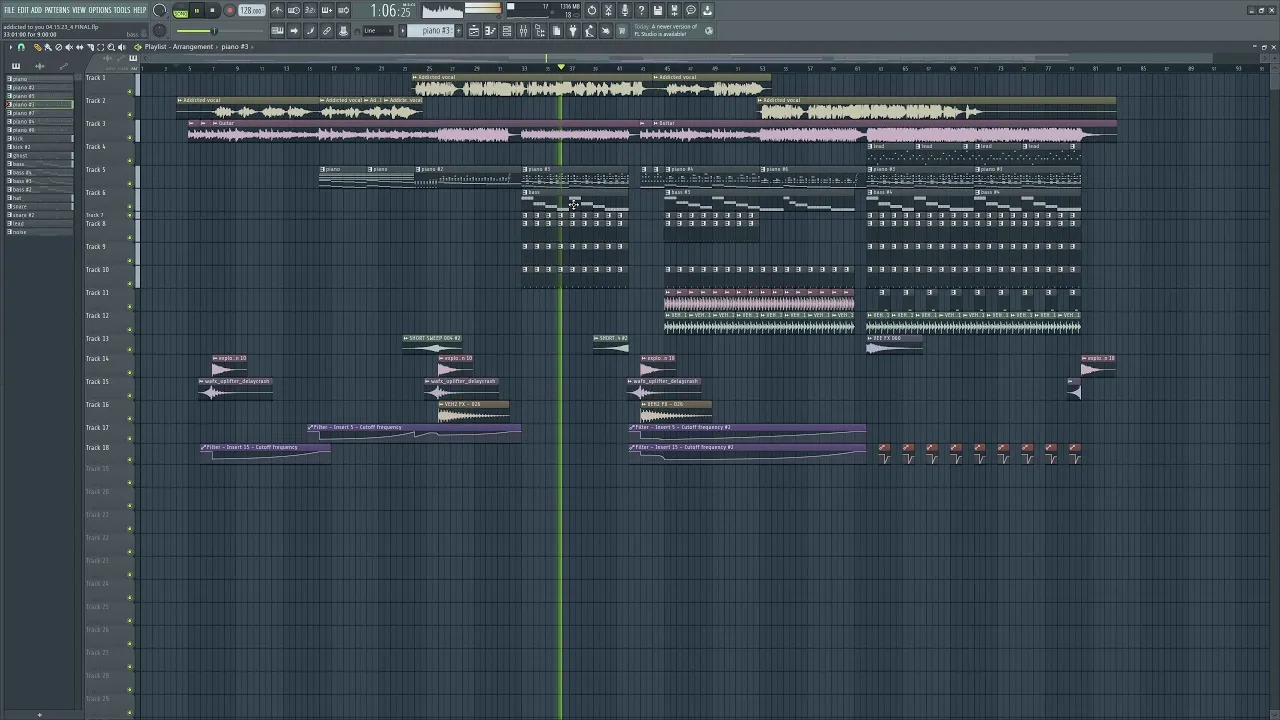
Task: Click the piano #3 breadcrumb label
Action: [235, 47]
